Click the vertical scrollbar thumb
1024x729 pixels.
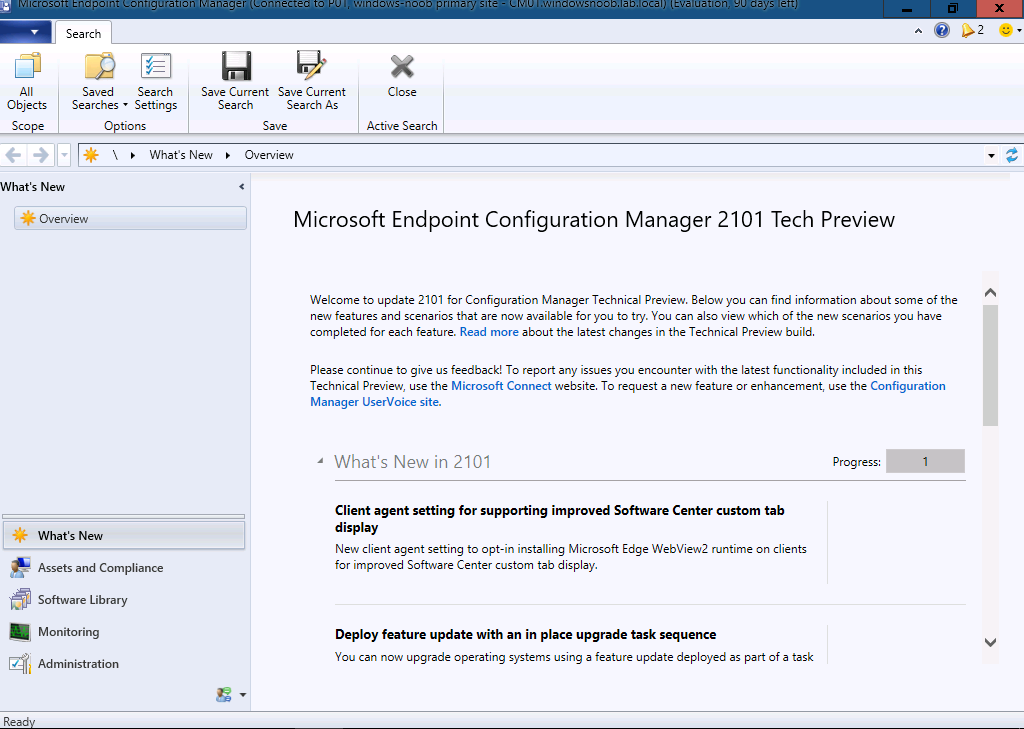(990, 365)
